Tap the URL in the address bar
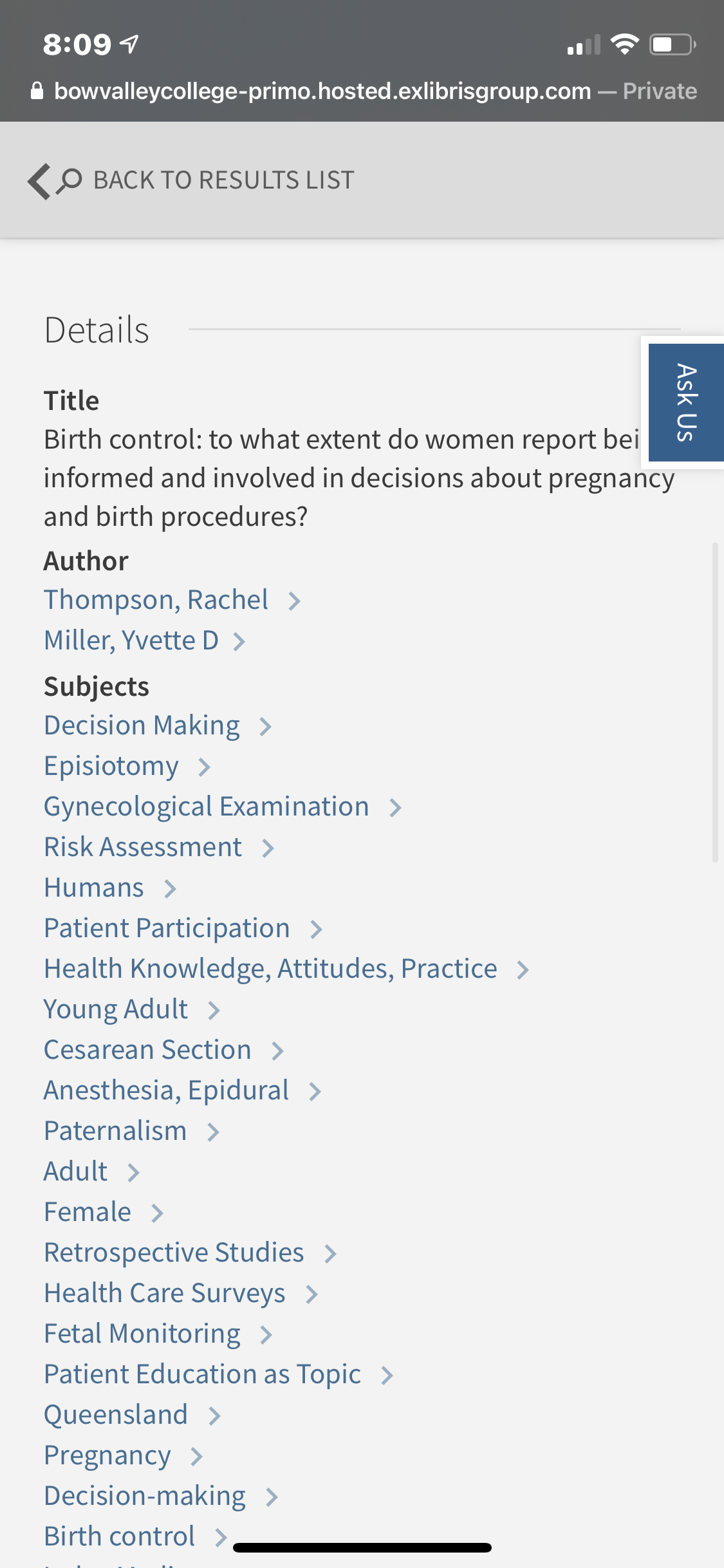 tap(322, 91)
